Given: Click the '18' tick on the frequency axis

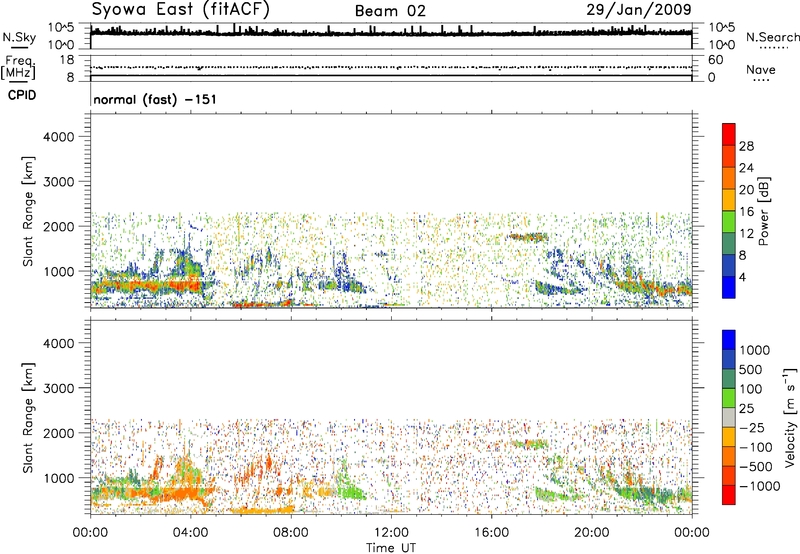Looking at the screenshot, I should coord(67,60).
